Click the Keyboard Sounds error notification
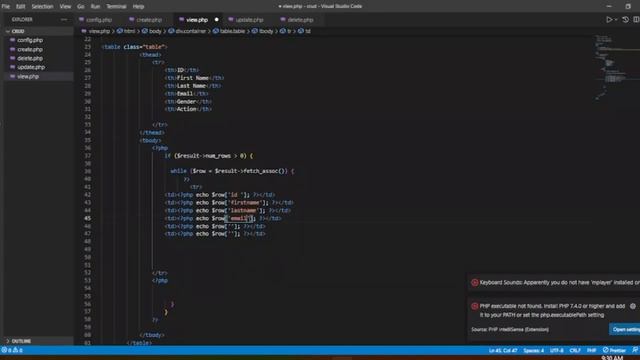640x360 pixels. tap(554, 282)
